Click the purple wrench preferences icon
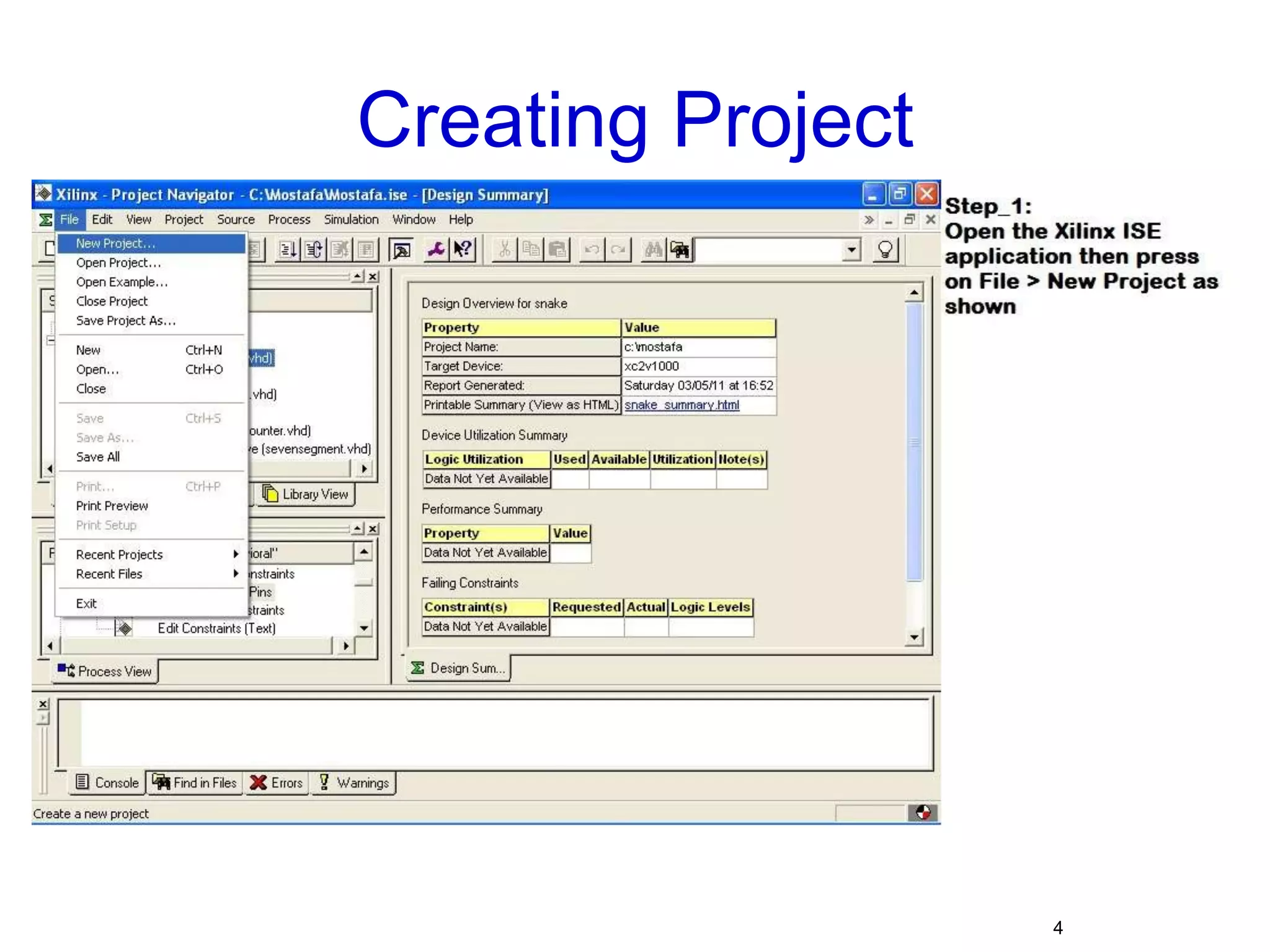1270x952 pixels. pyautogui.click(x=437, y=250)
